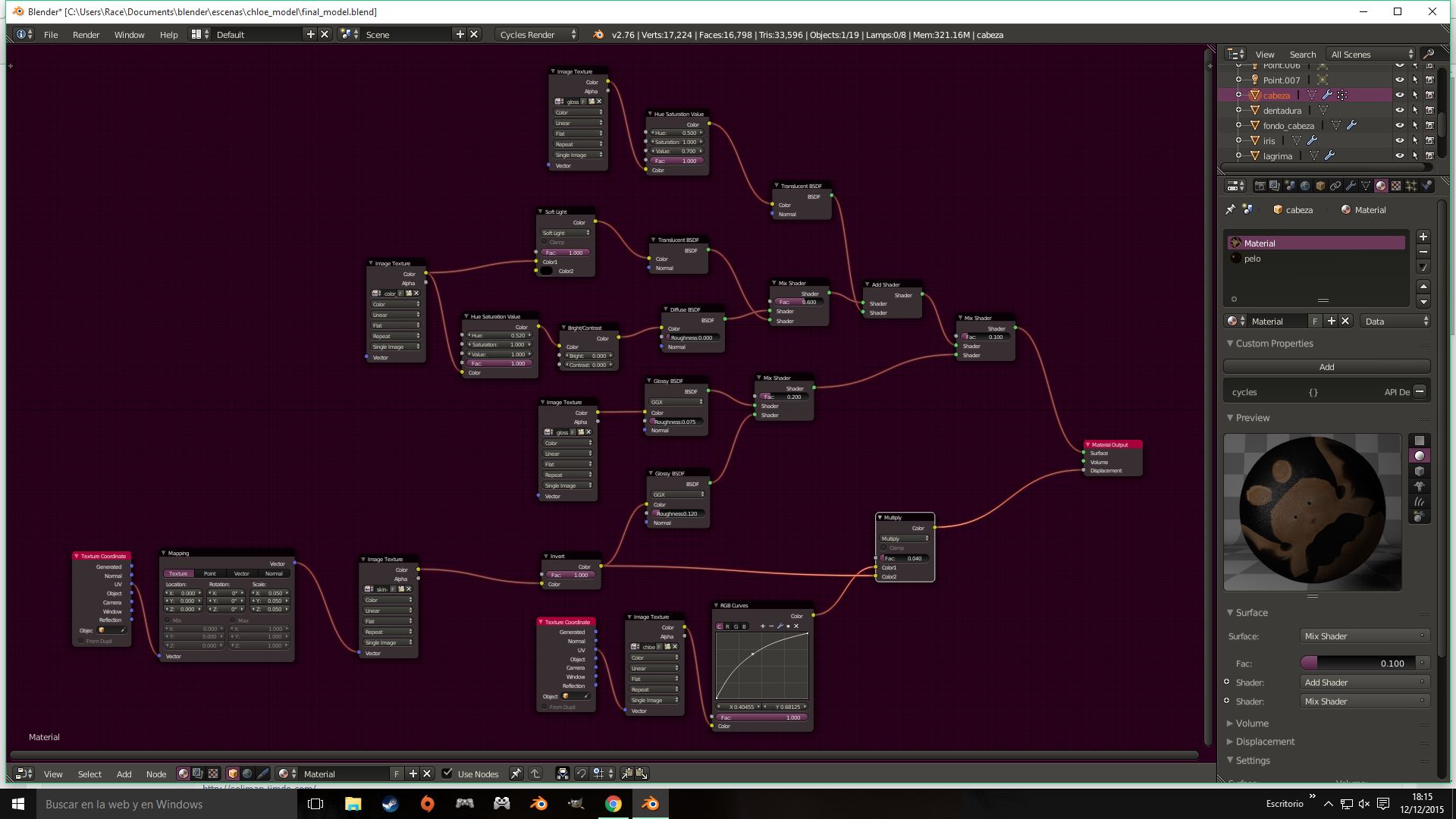Open the Texture properties checker tab

tap(1396, 186)
